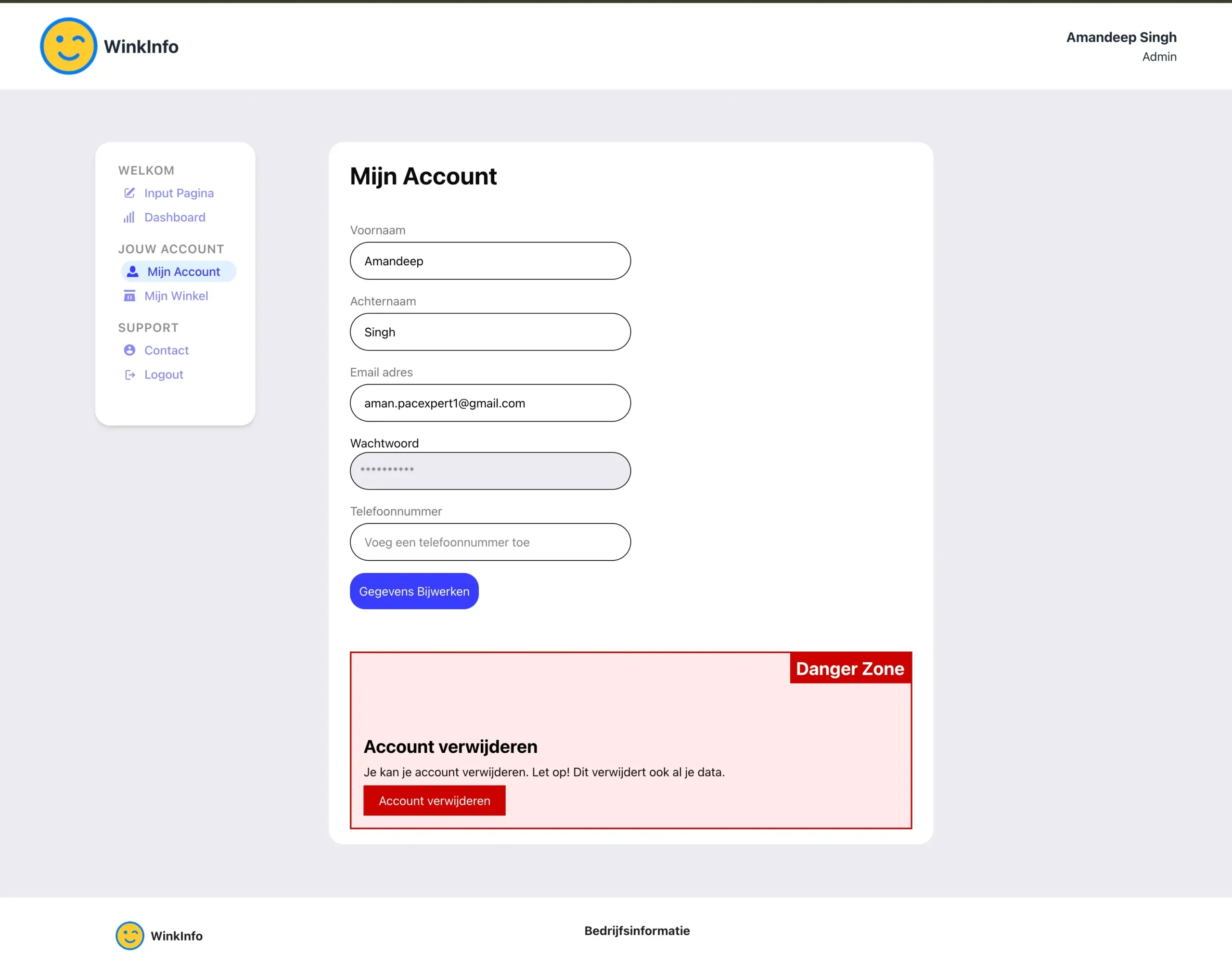
Task: Click the Dashboard bar chart icon
Action: (129, 217)
